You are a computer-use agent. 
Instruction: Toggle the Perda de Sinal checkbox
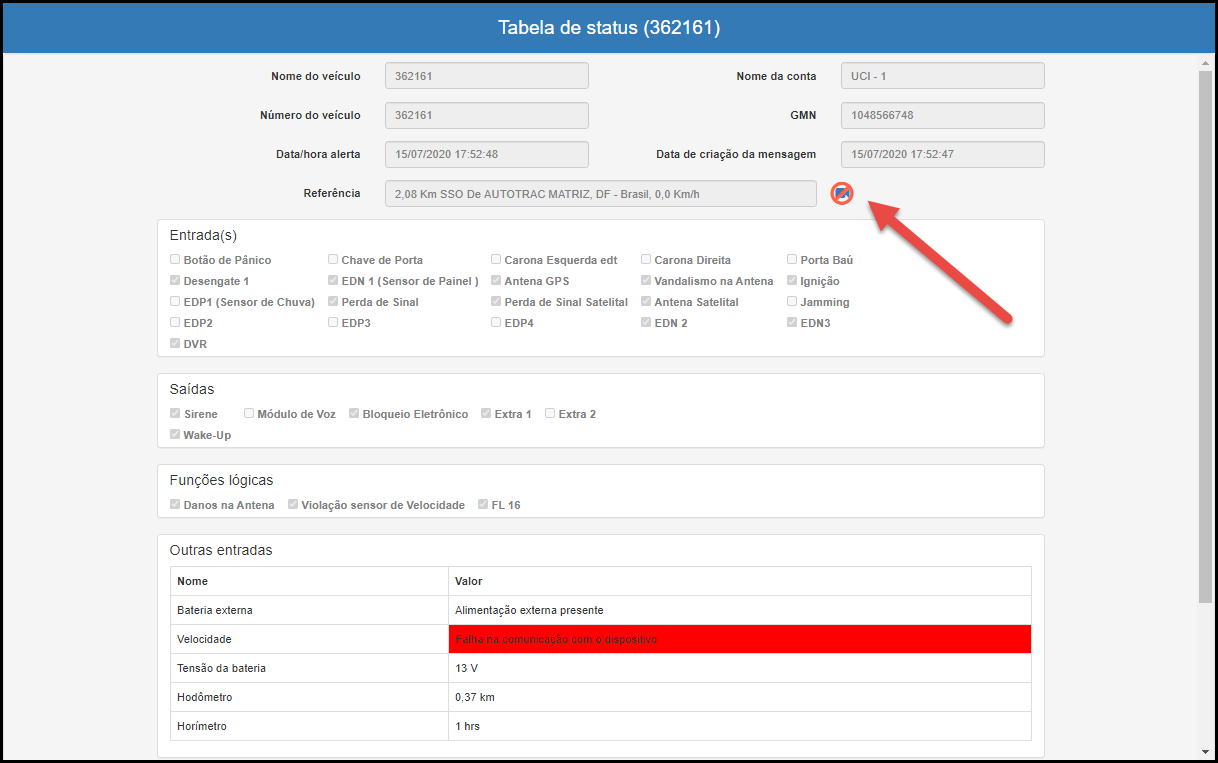(x=333, y=302)
